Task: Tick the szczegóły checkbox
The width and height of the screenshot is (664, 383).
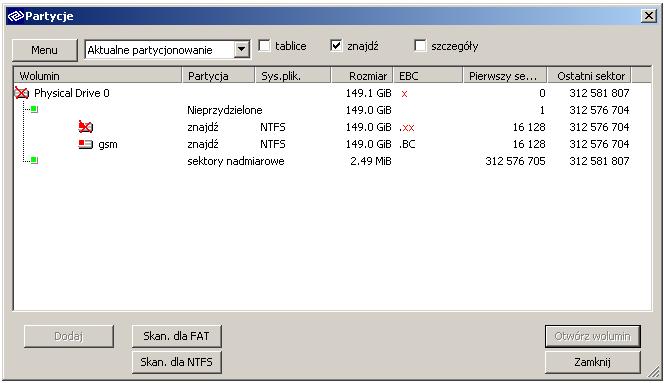Action: 420,45
